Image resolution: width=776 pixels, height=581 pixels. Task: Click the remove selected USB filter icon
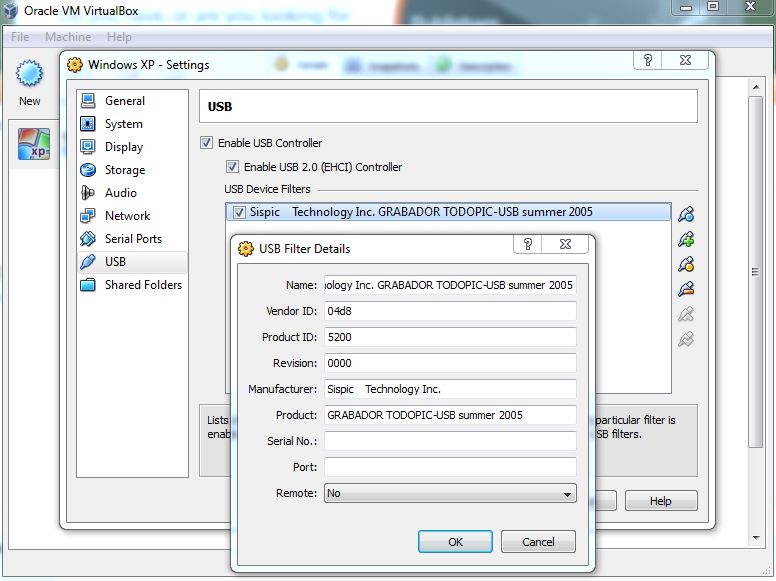pyautogui.click(x=686, y=289)
